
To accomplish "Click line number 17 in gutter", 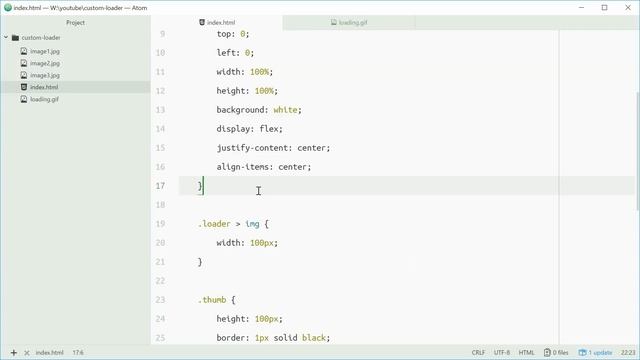I will (x=160, y=186).
